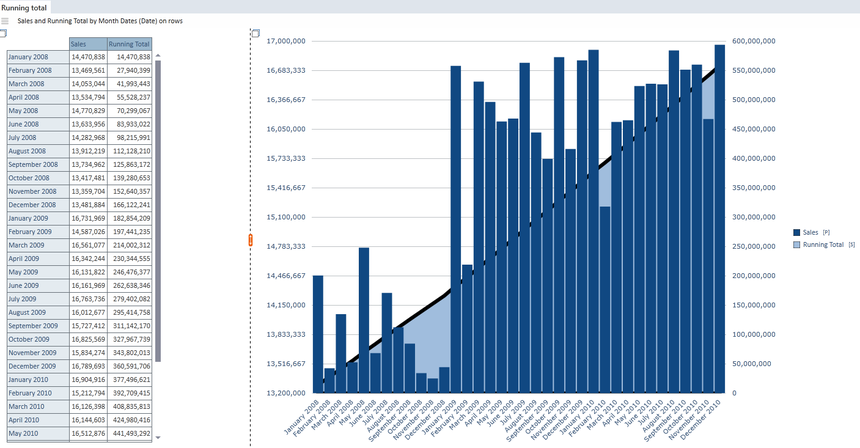Click the Sales cell 14,770,829
Image resolution: width=860 pixels, height=448 pixels.
(x=88, y=111)
